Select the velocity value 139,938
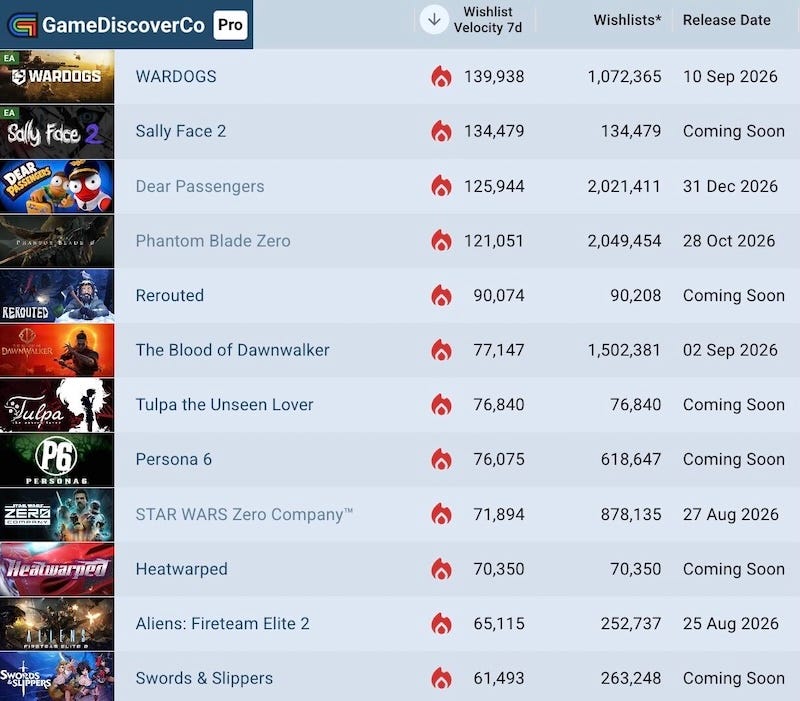The width and height of the screenshot is (800, 701). click(494, 77)
